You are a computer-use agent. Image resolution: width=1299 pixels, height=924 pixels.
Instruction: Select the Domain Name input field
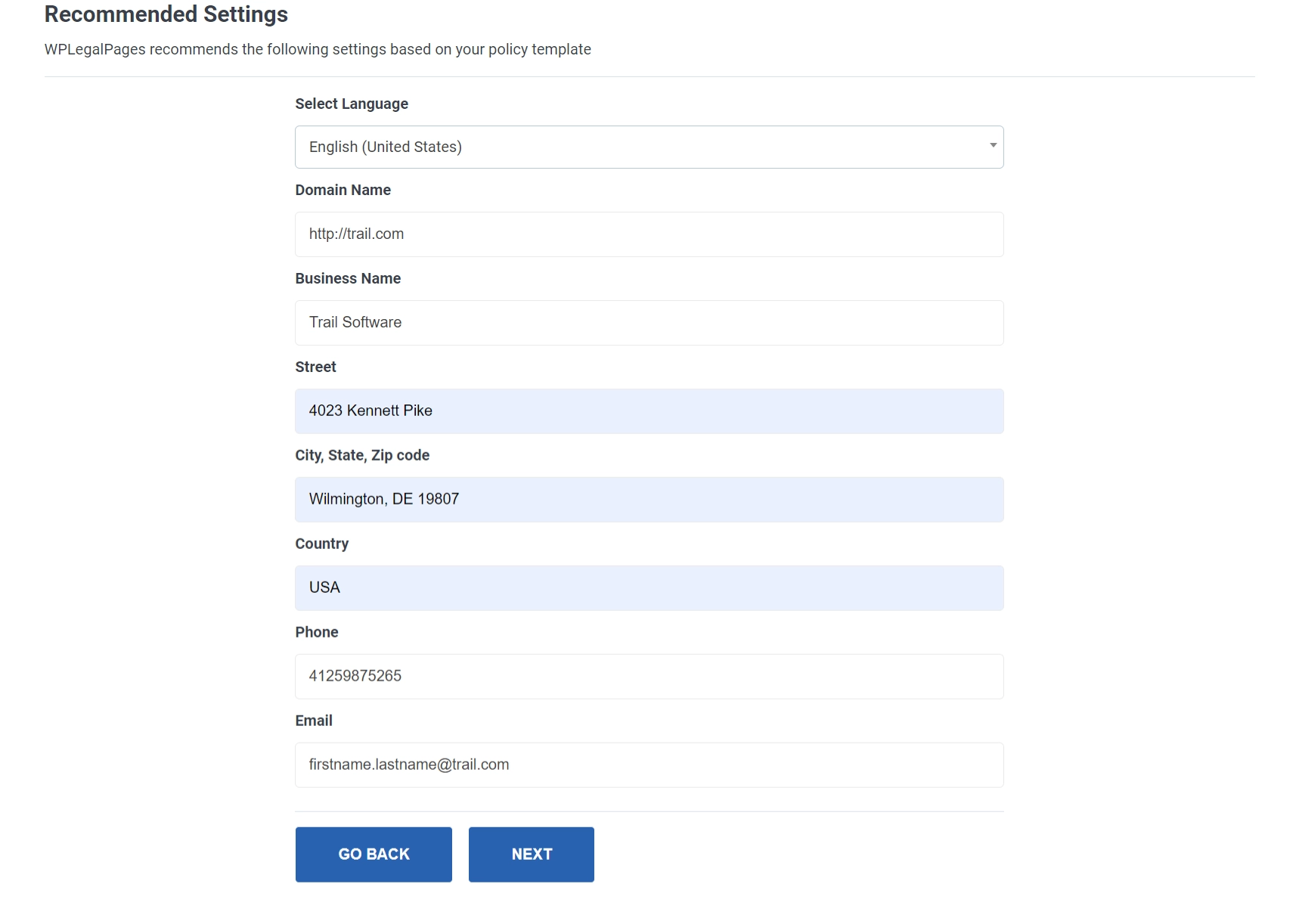coord(649,234)
